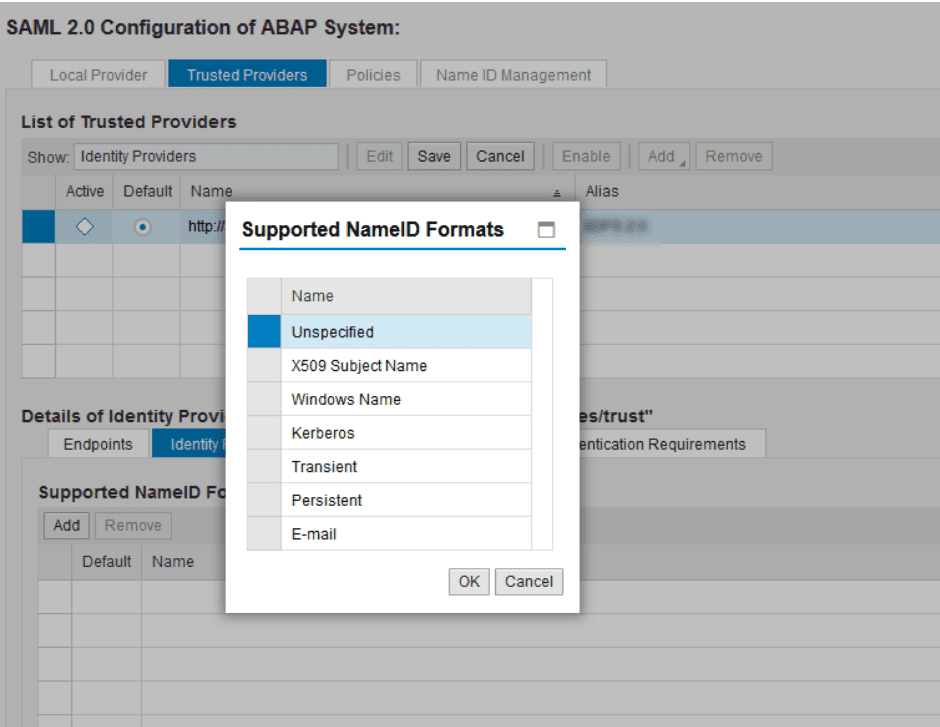Select Kerberos format
Image resolution: width=940 pixels, height=727 pixels.
coord(406,433)
